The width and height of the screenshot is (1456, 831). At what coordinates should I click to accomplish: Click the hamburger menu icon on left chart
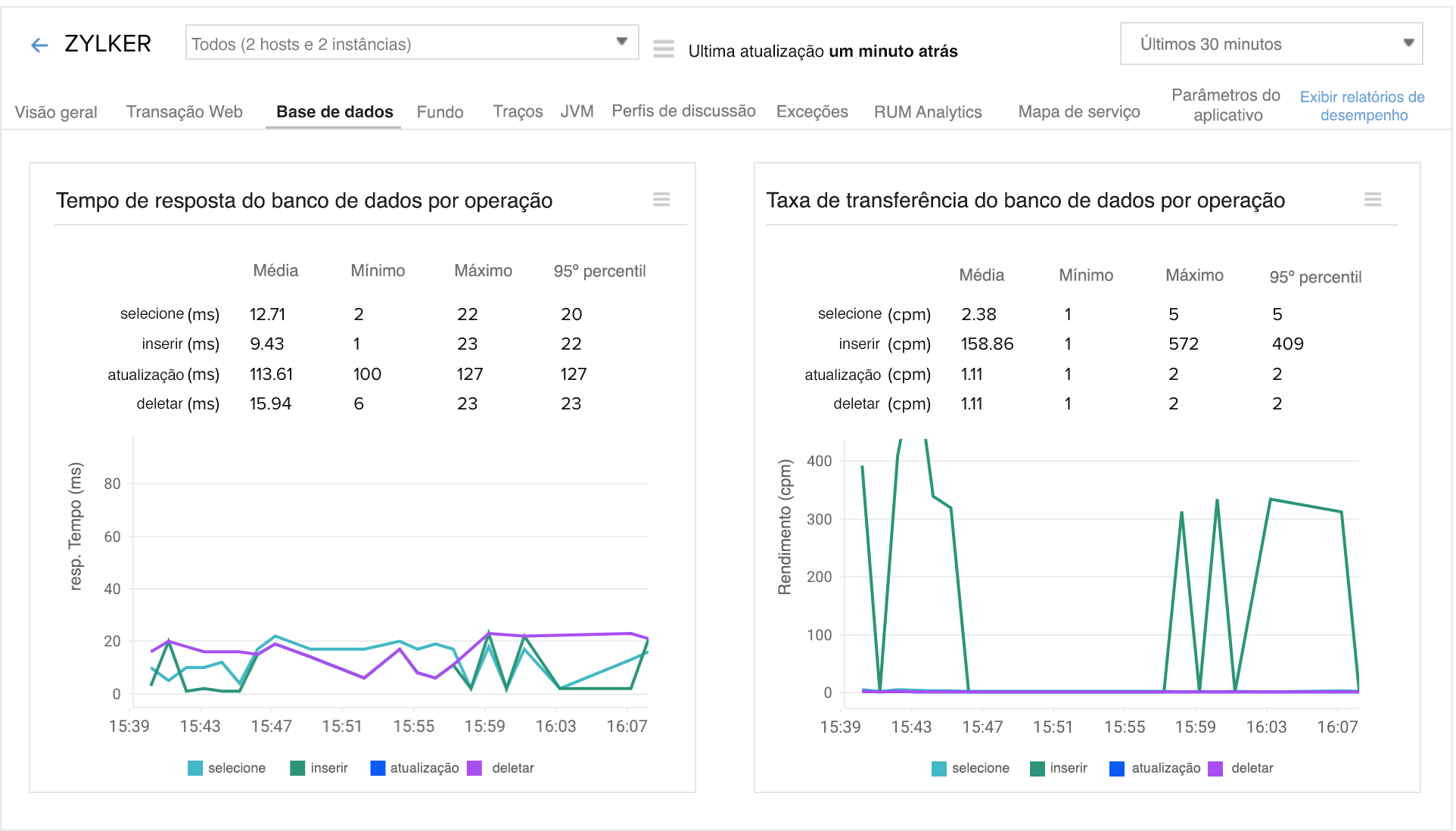pos(661,199)
